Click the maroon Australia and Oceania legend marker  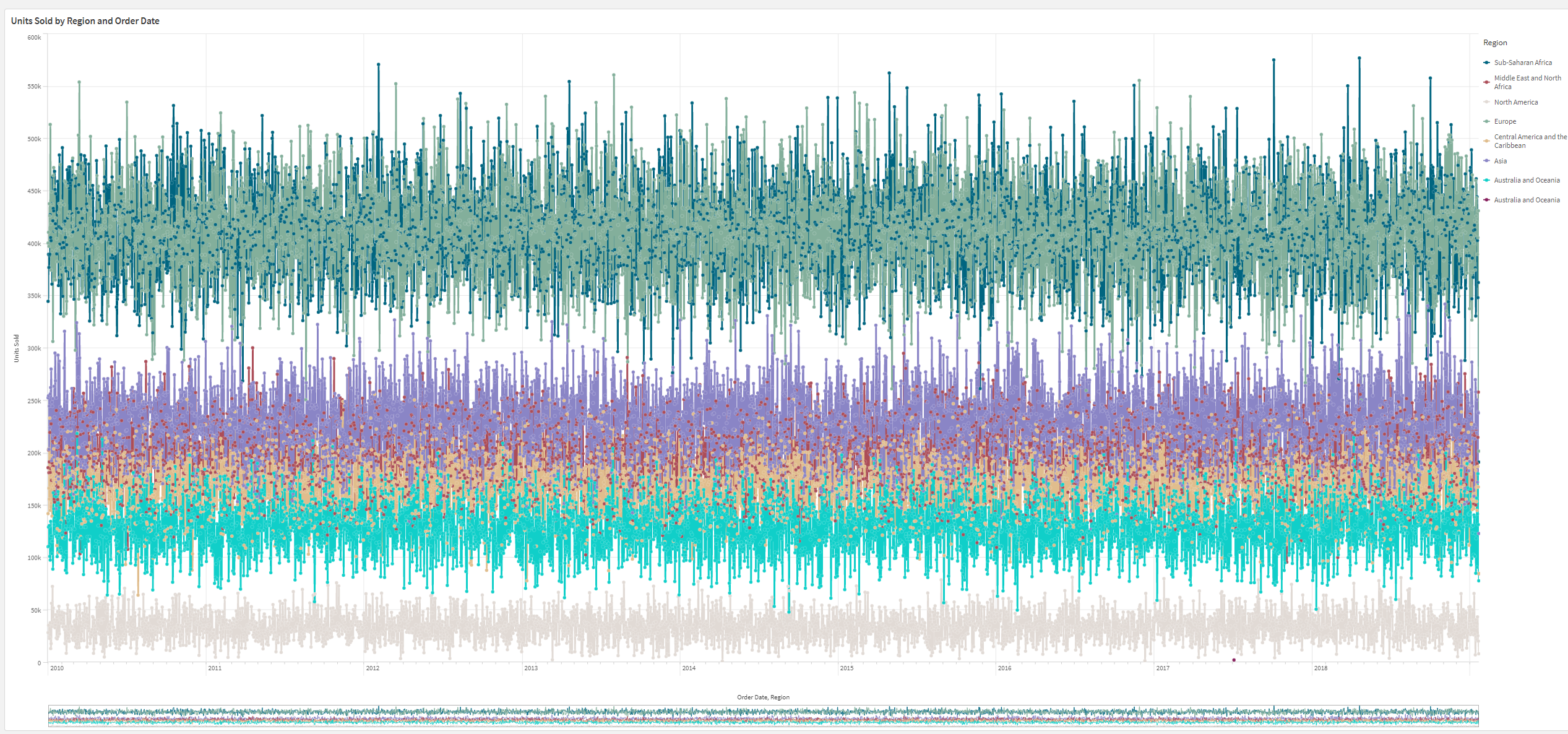click(1488, 200)
